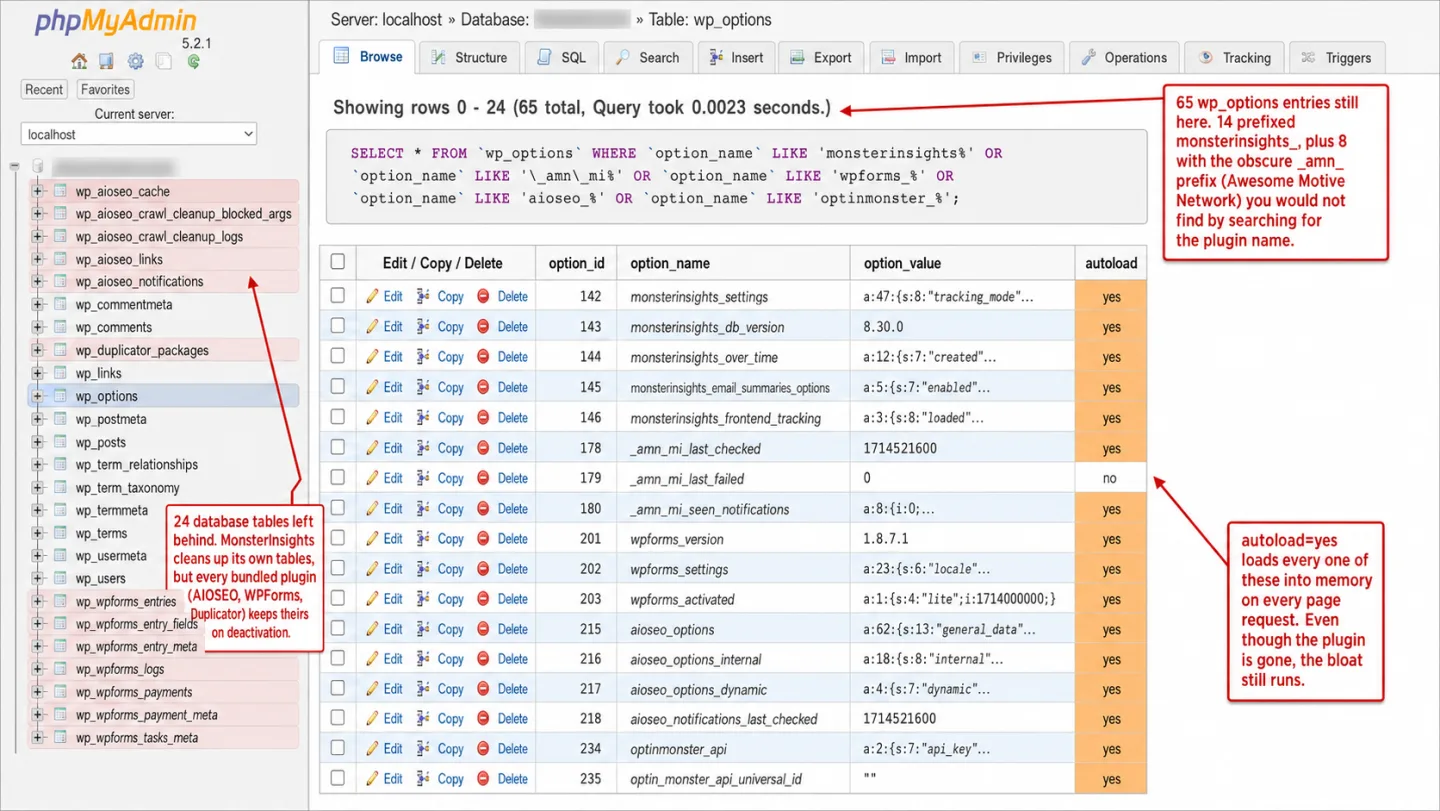Expand the wp_terms tree node
The height and width of the screenshot is (811, 1440).
point(37,533)
